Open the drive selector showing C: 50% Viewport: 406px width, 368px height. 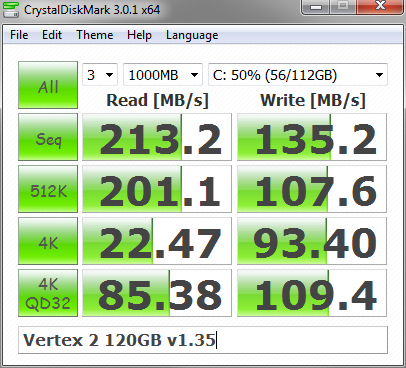pos(298,75)
